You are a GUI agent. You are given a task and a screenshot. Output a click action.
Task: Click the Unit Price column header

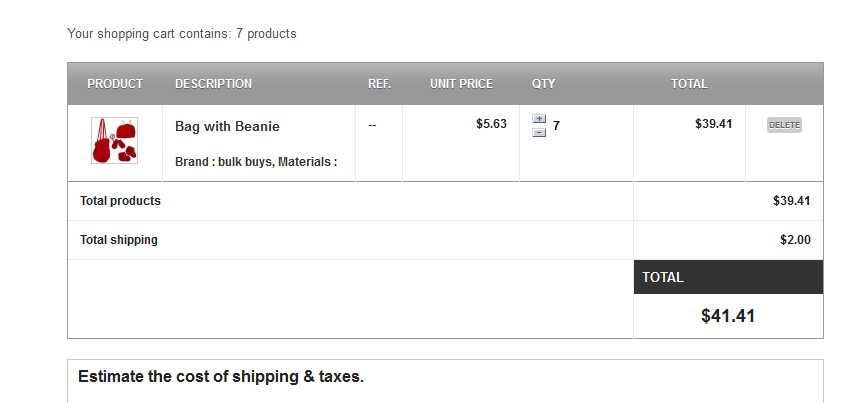pyautogui.click(x=461, y=84)
